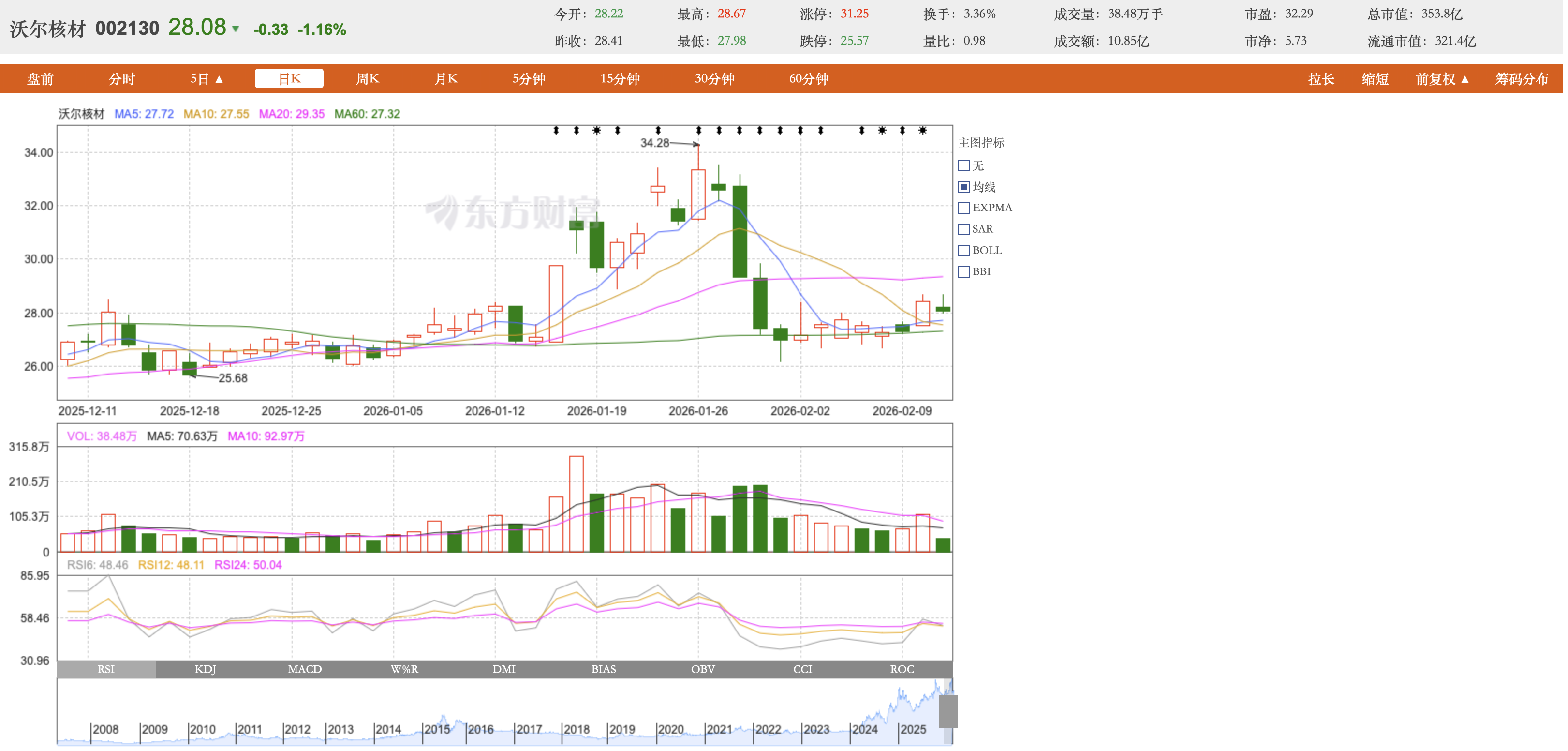Click double-arrow marker directly above 34.28 peak

698,130
